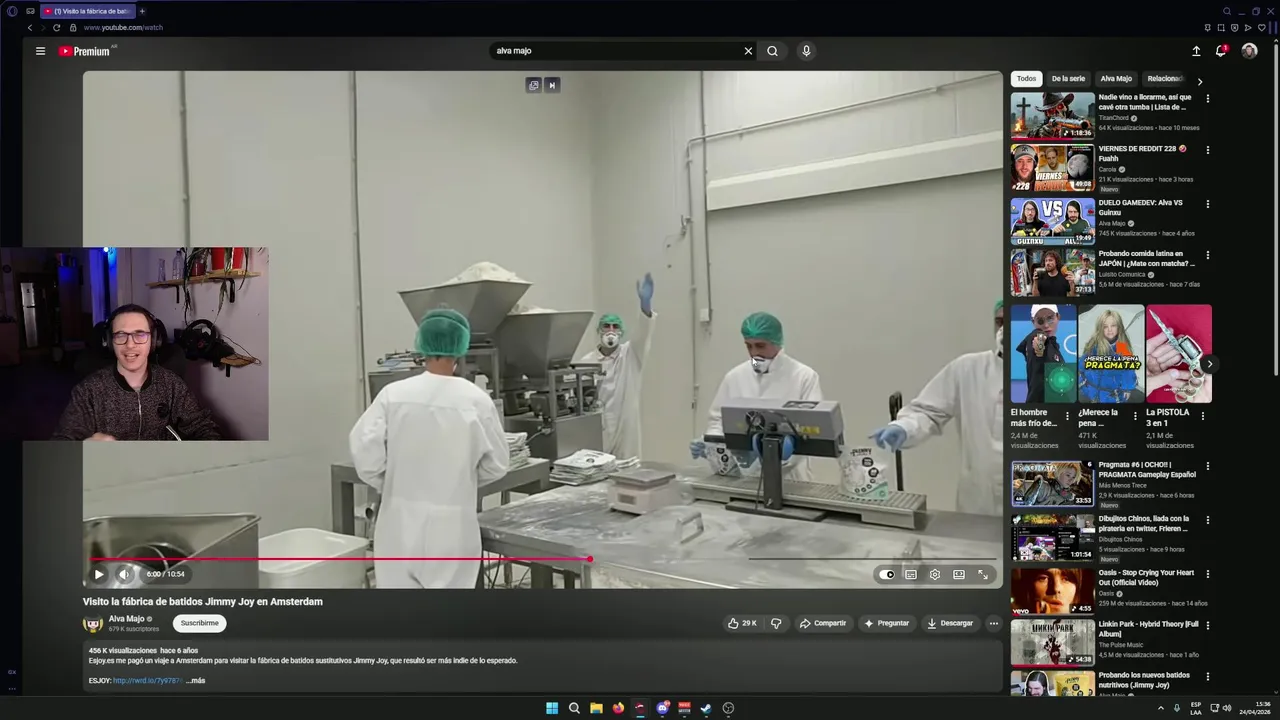The height and width of the screenshot is (720, 1280).
Task: Toggle the autoplay switch in player
Action: [x=887, y=574]
